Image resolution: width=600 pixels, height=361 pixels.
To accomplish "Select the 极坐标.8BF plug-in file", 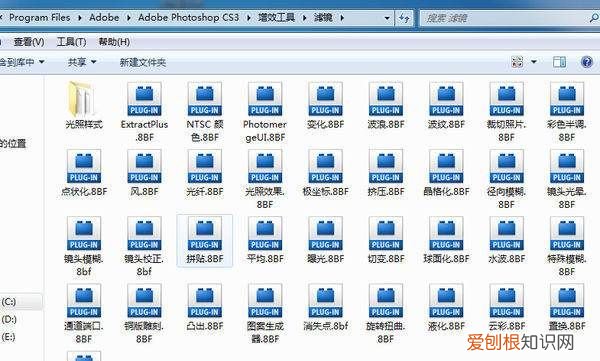I will coord(325,172).
